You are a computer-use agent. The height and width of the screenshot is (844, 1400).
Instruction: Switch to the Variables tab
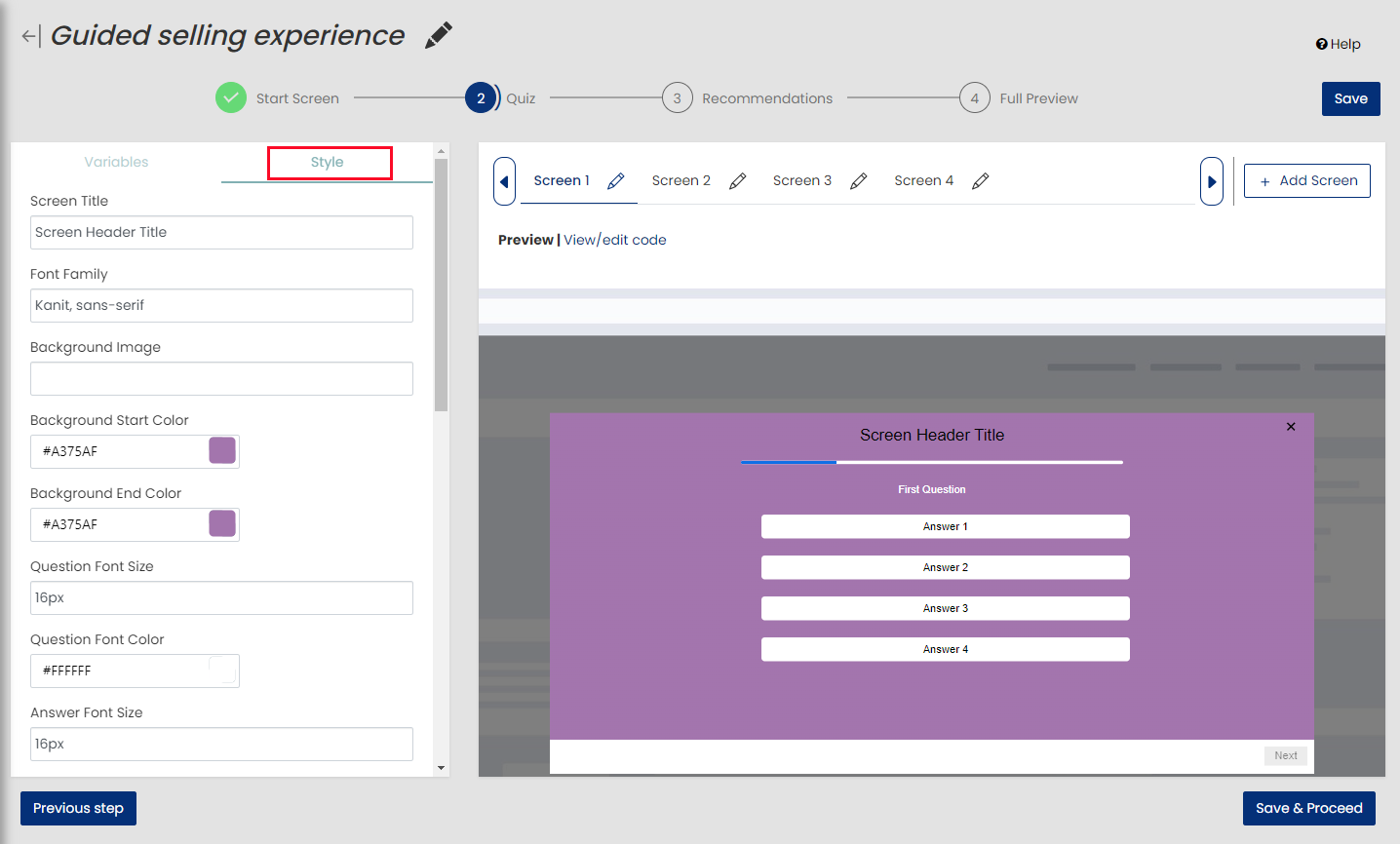pos(116,162)
